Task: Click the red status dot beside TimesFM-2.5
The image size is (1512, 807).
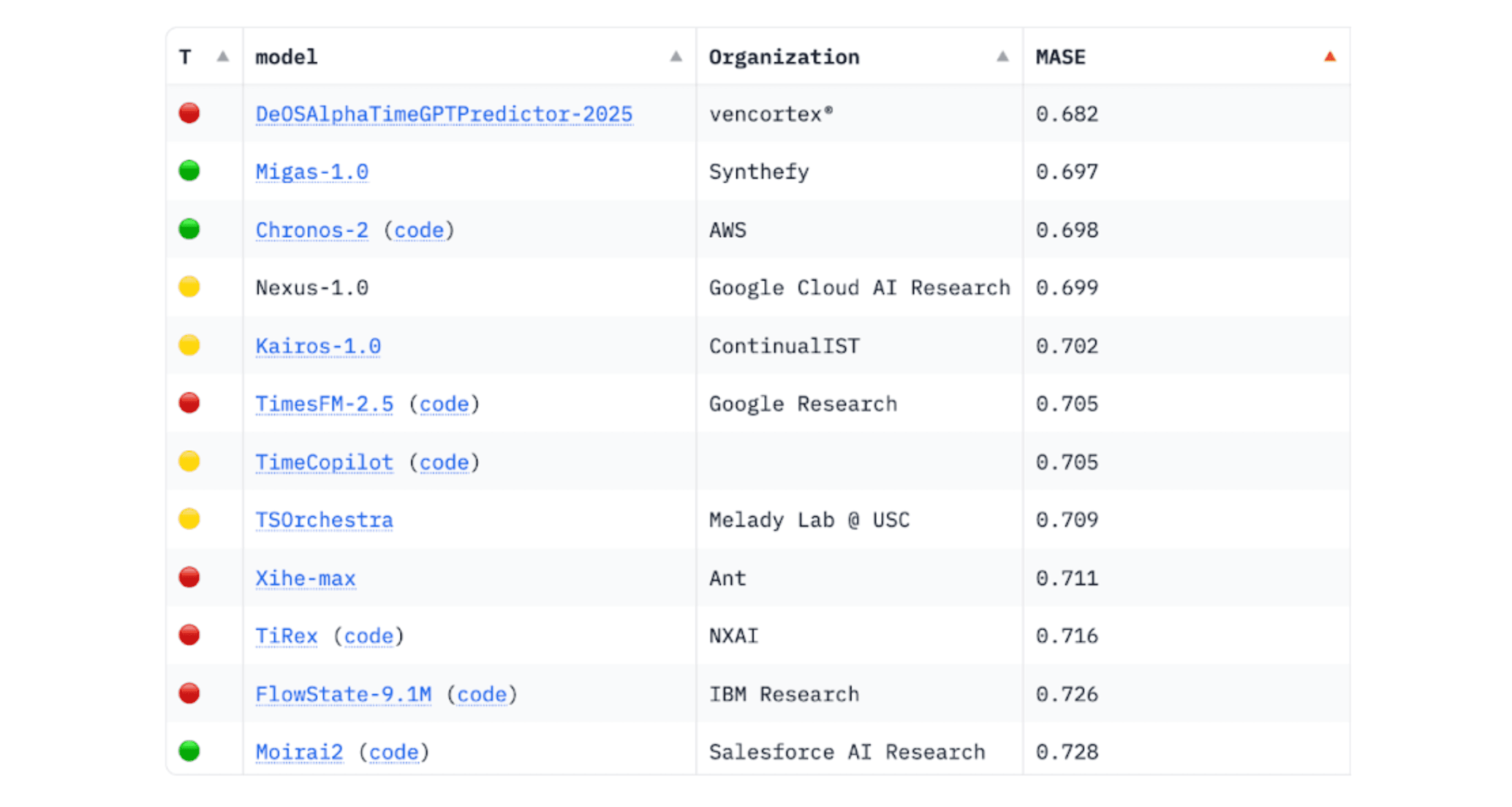Action: coord(189,403)
